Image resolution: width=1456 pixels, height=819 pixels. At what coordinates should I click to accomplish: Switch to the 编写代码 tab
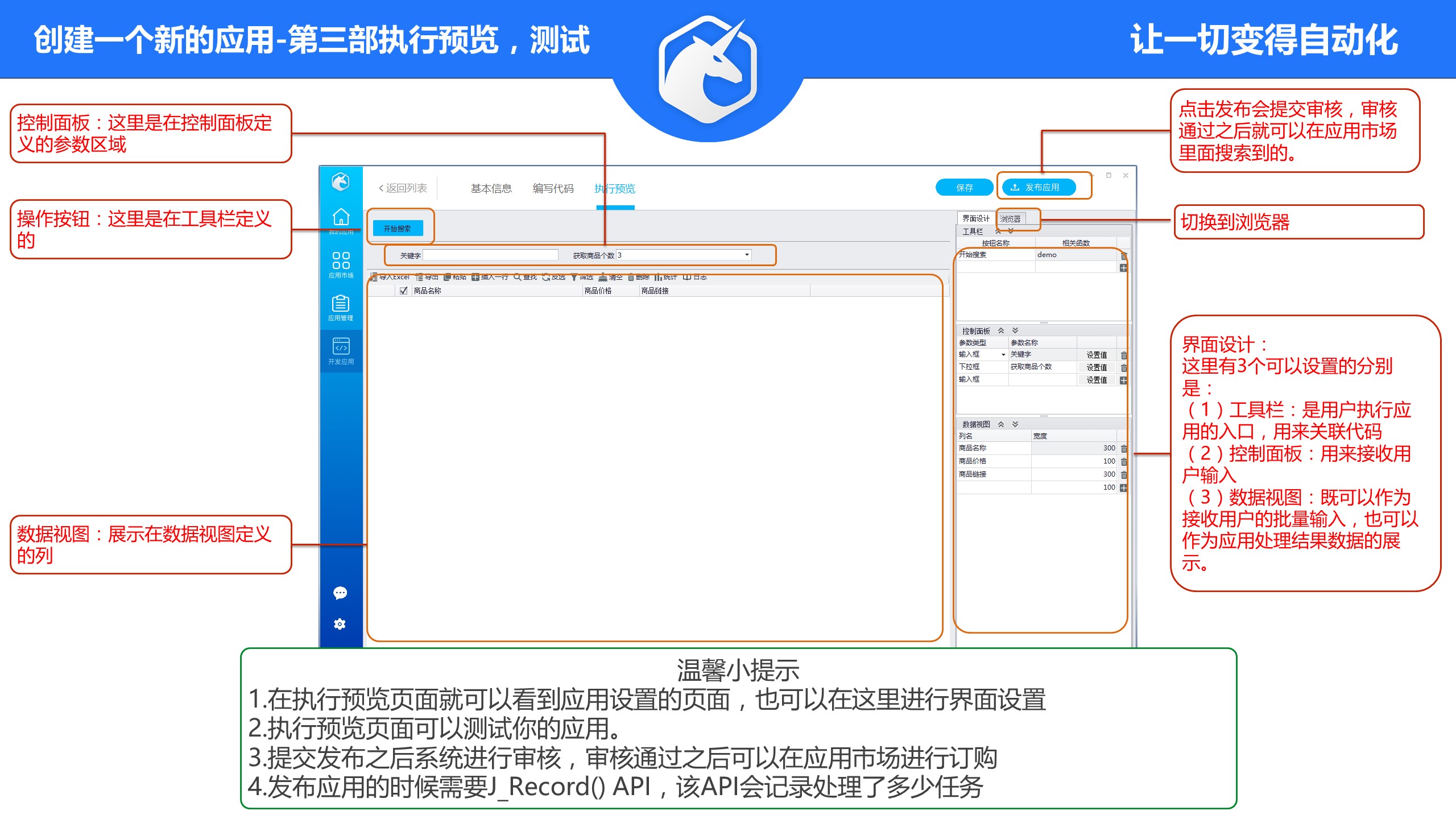tap(553, 188)
